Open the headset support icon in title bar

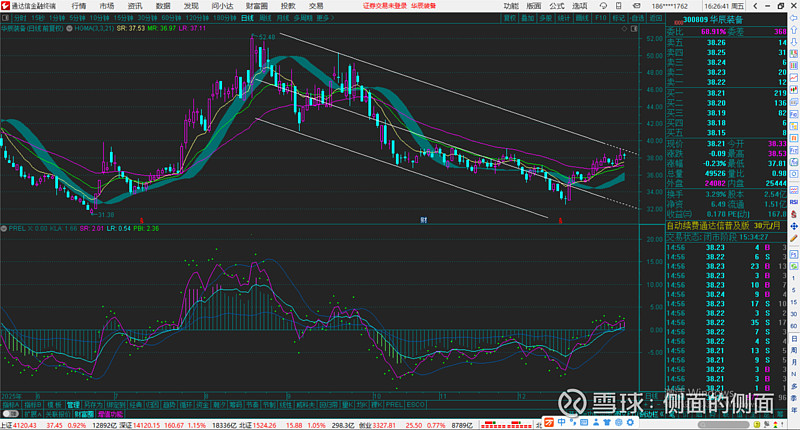tap(603, 6)
